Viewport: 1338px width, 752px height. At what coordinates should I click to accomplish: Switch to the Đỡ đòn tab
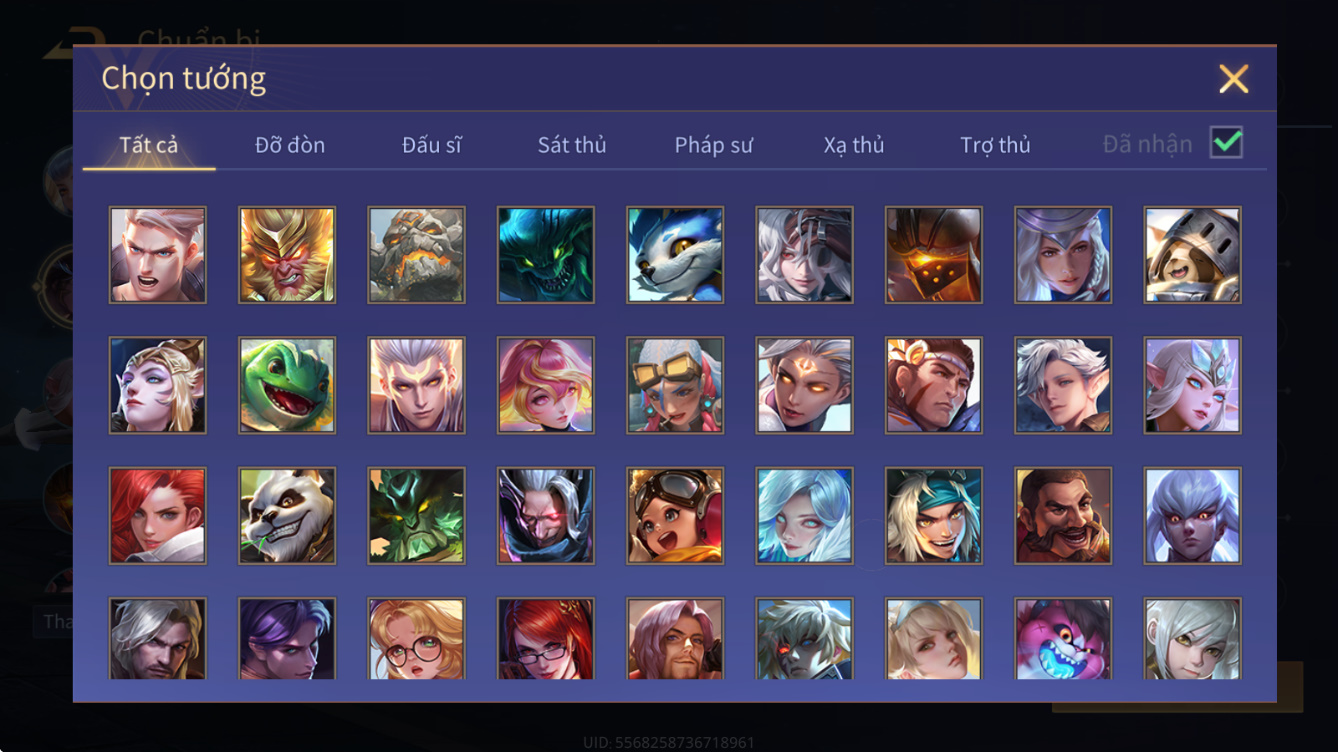pyautogui.click(x=290, y=145)
